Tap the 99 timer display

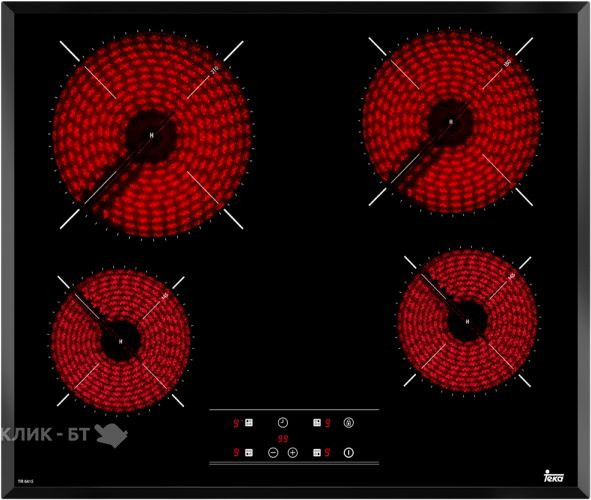point(283,439)
